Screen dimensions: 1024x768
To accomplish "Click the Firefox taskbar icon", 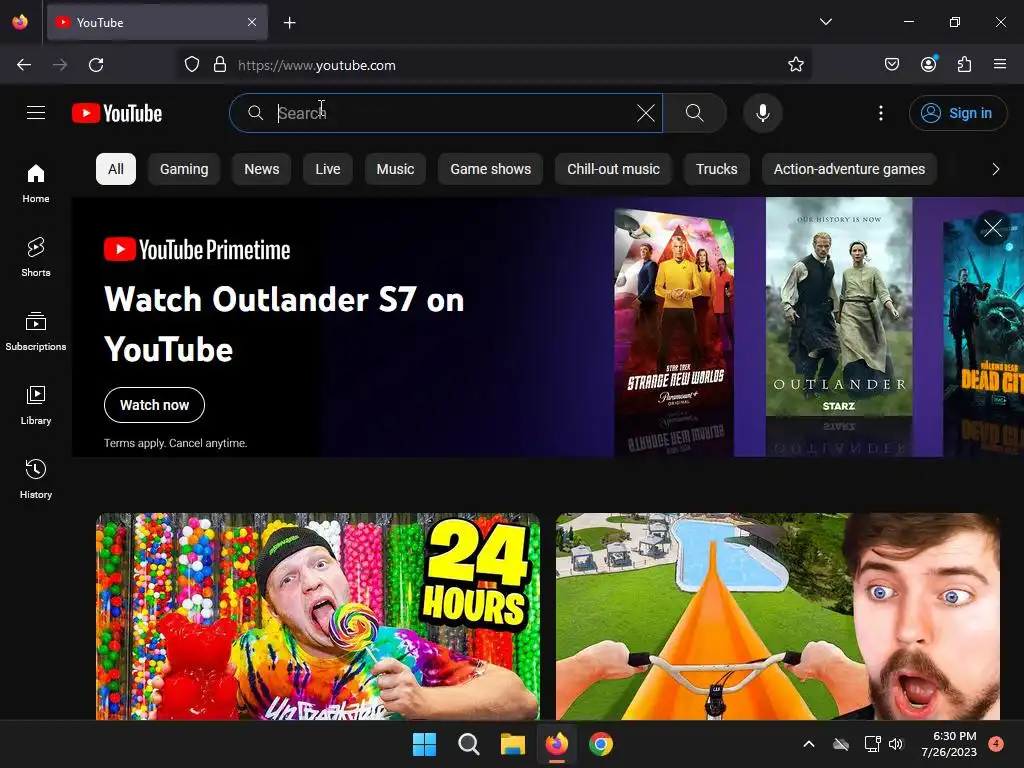I will point(556,744).
